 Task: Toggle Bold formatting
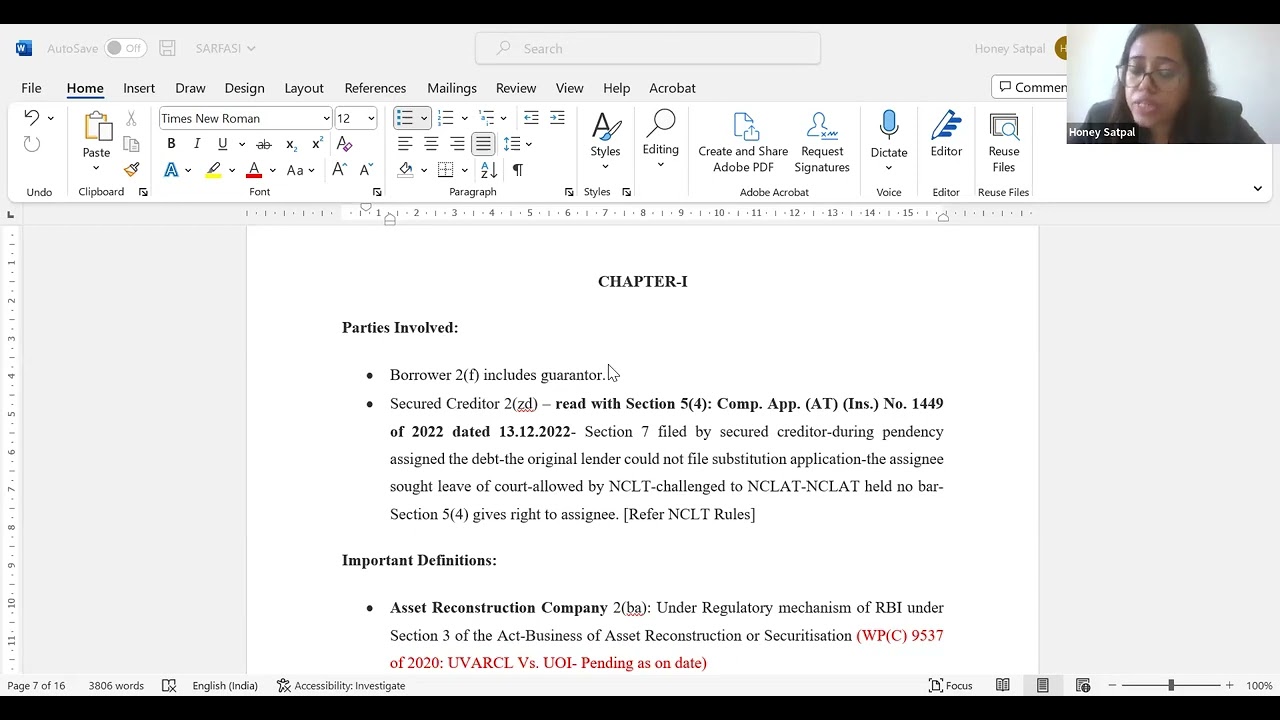(171, 144)
